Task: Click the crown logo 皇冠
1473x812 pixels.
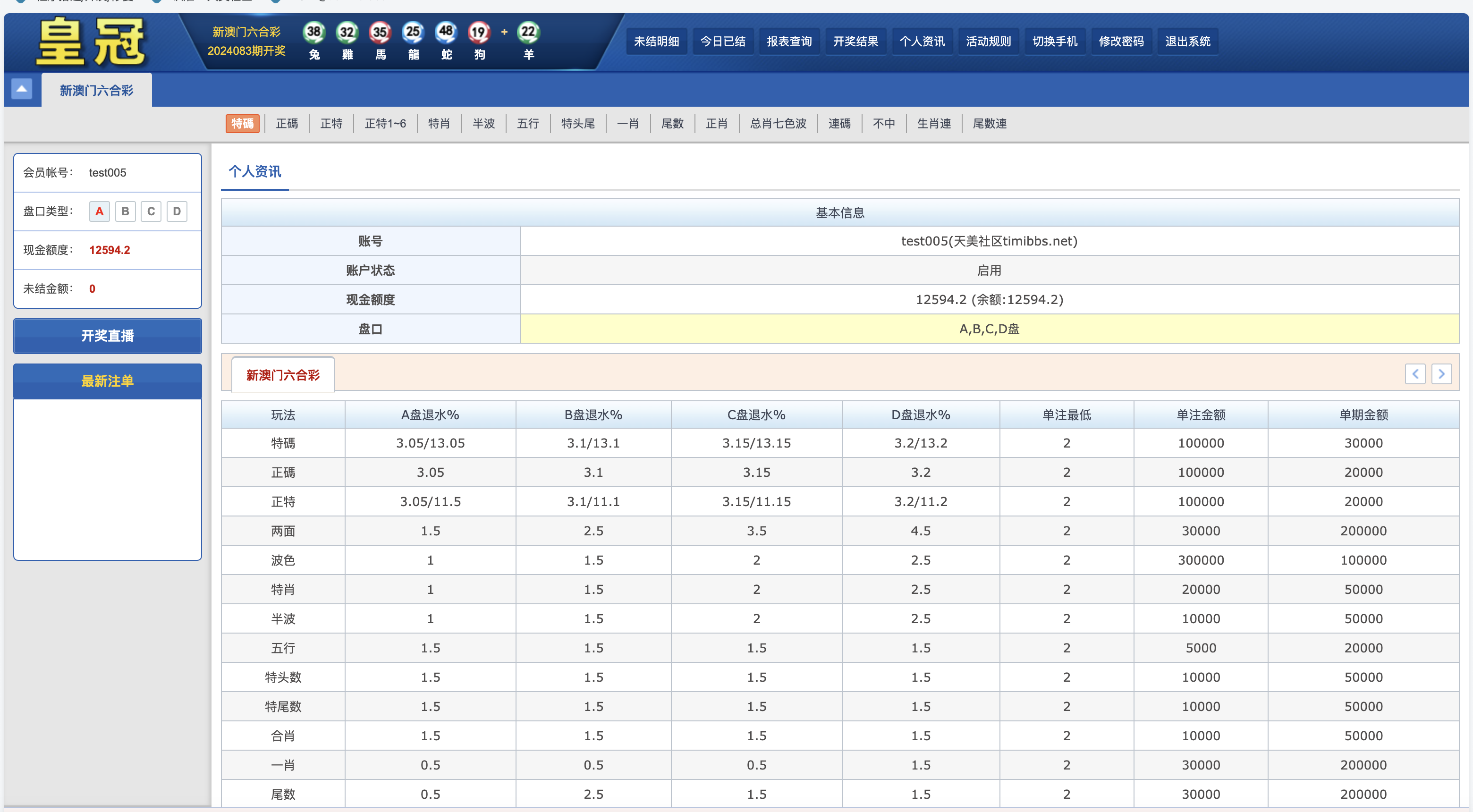Action: (x=92, y=42)
